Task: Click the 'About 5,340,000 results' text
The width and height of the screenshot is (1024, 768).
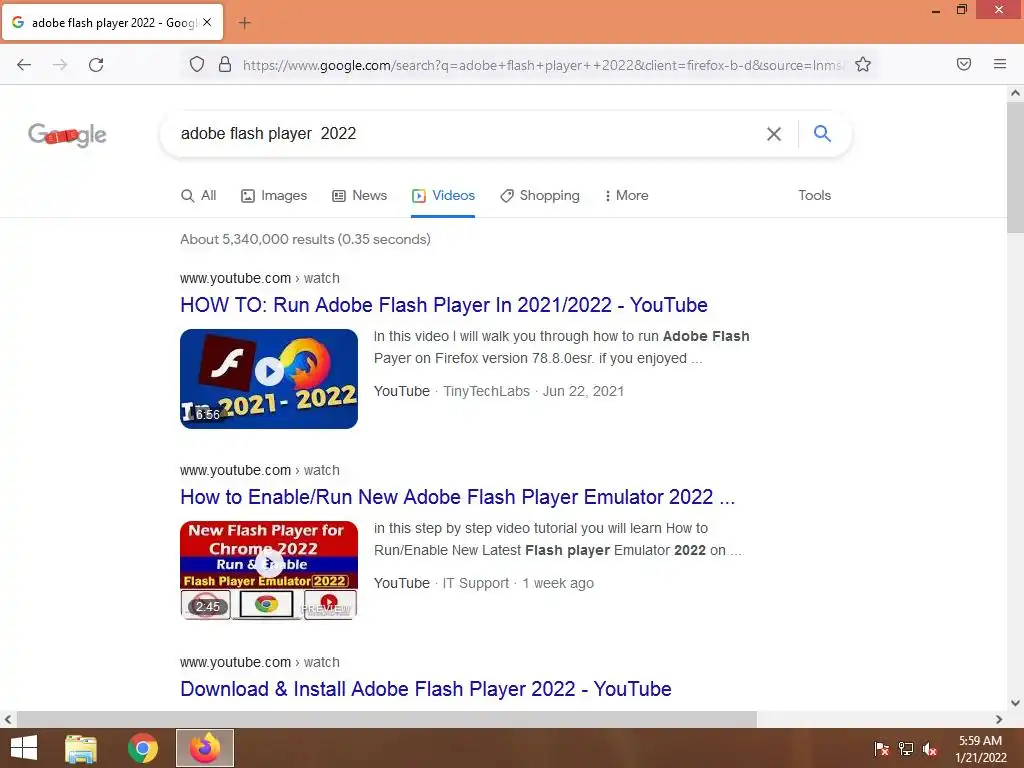Action: (306, 239)
